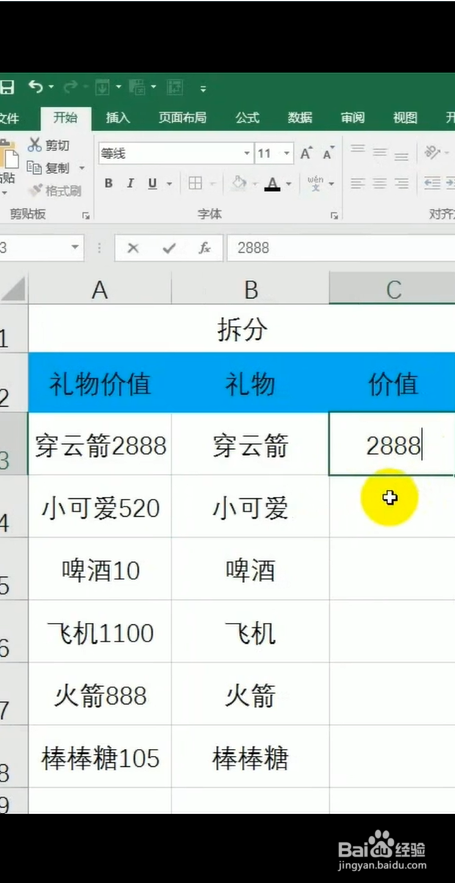Click the Save icon in quick access toolbar
The image size is (455, 883).
point(6,87)
